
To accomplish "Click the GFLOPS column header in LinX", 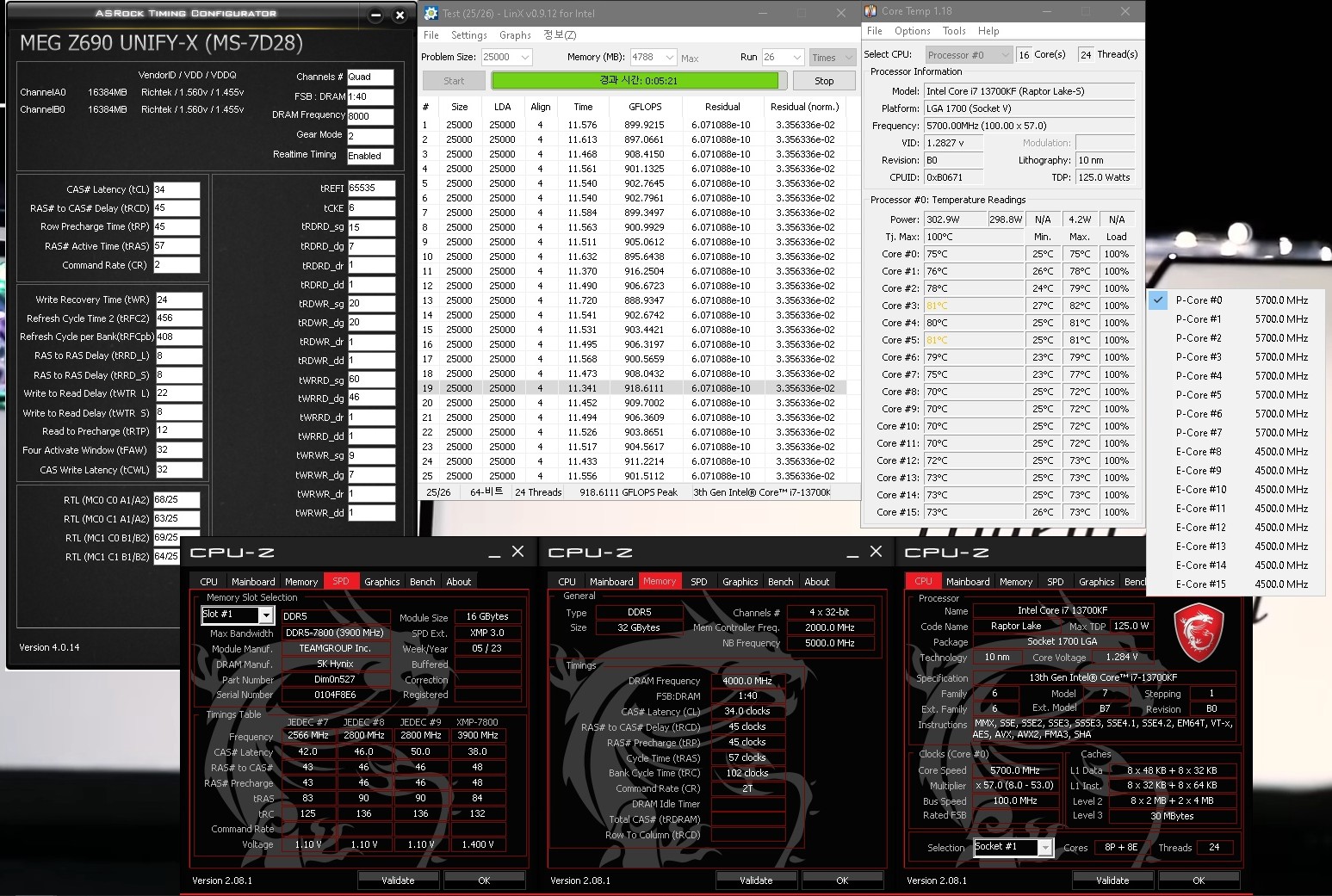I will (x=646, y=107).
